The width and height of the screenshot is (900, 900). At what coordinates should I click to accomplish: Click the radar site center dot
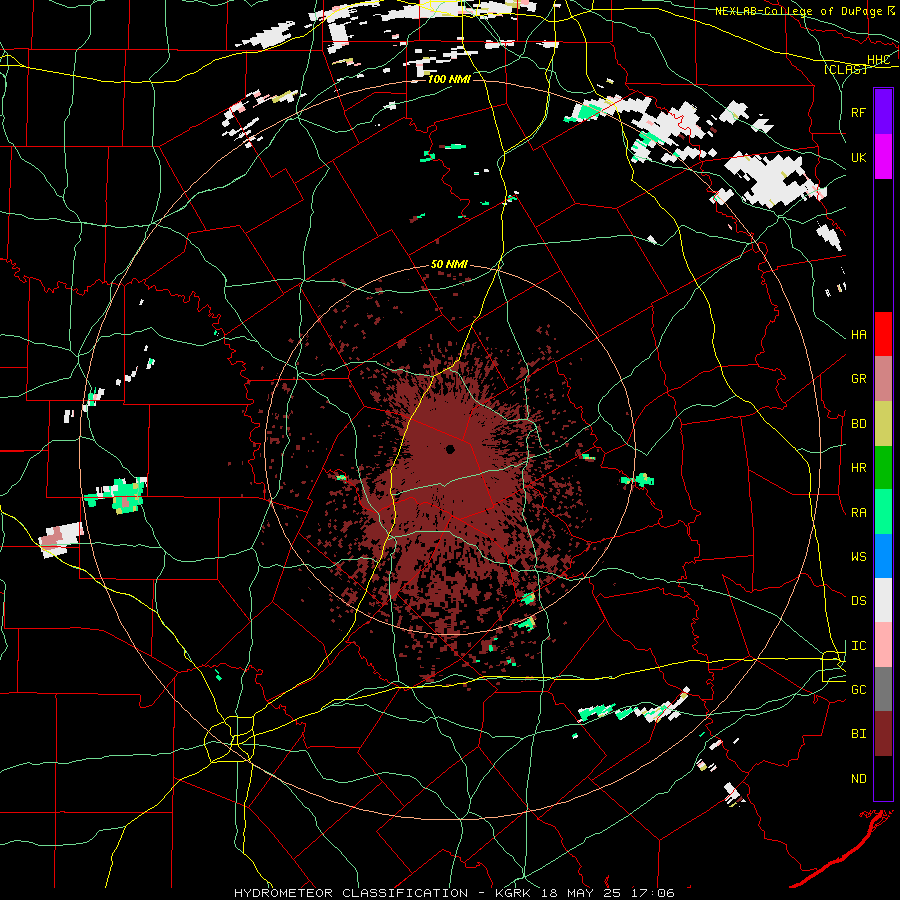point(450,449)
